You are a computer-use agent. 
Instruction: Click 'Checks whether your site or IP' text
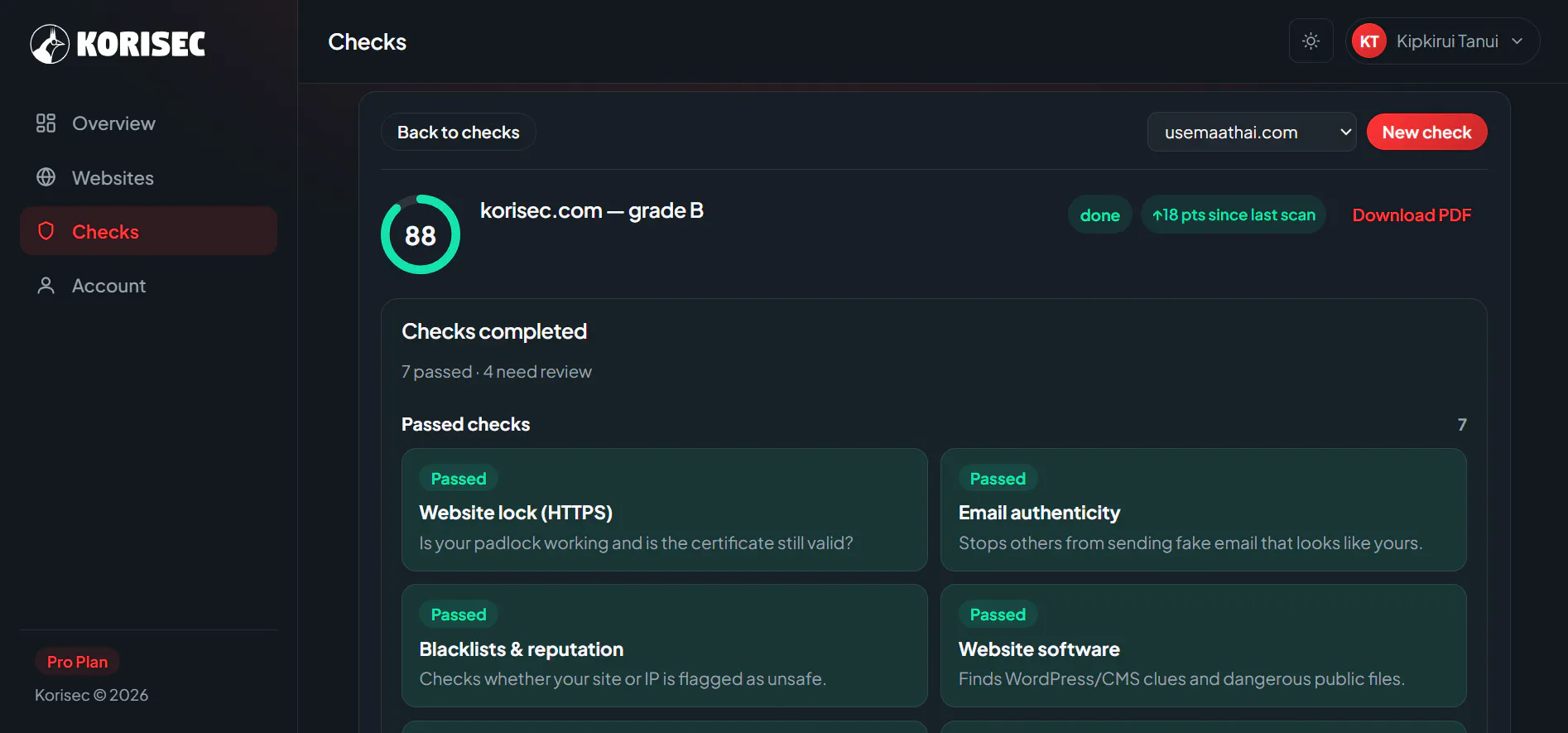pyautogui.click(x=623, y=679)
